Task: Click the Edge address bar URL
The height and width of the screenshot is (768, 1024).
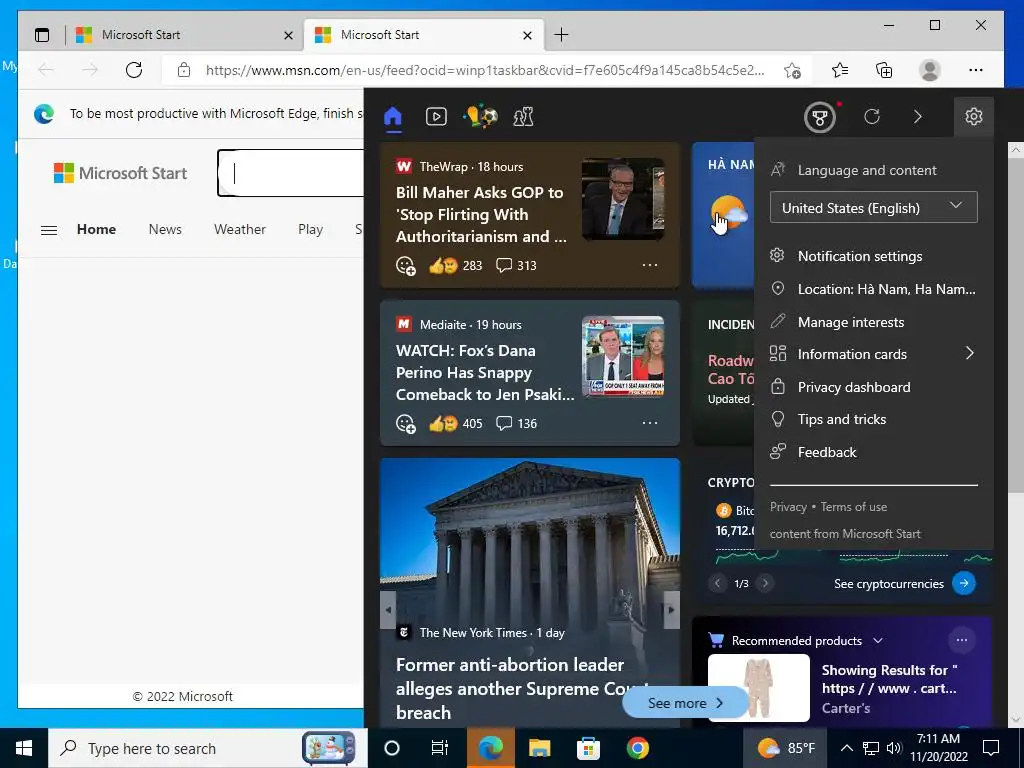Action: coord(485,70)
